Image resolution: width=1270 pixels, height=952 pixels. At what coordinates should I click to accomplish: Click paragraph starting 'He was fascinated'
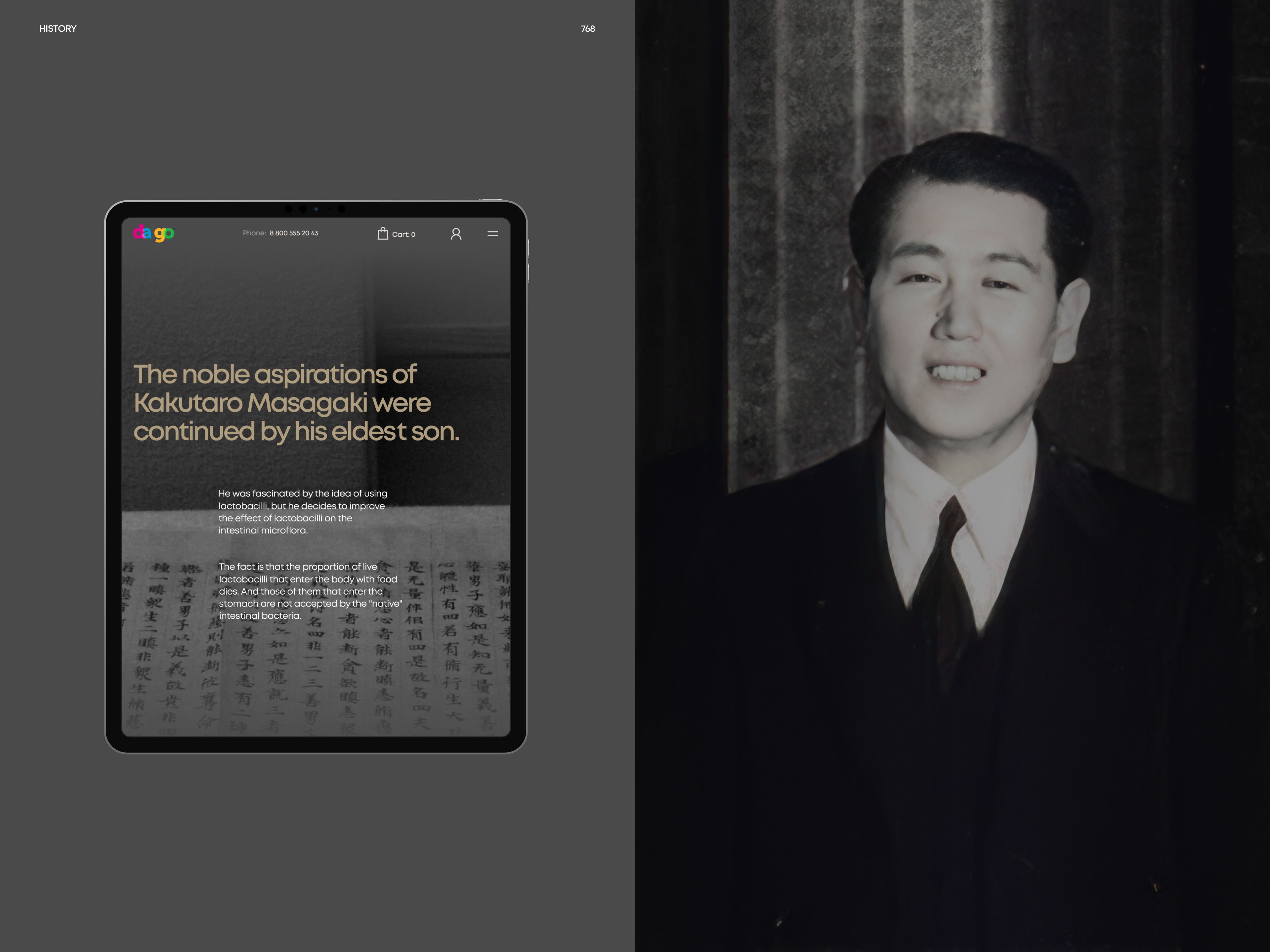click(x=303, y=511)
